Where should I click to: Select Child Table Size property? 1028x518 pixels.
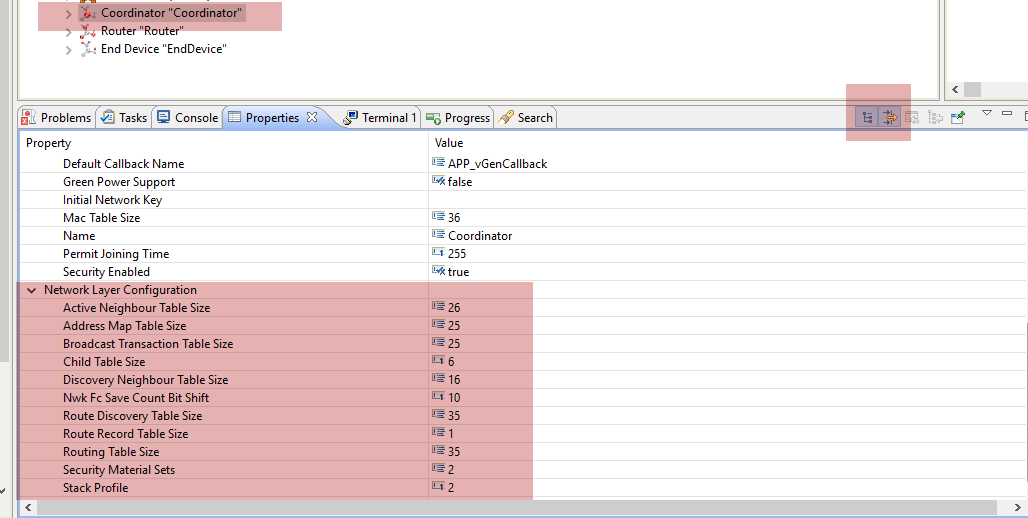(x=104, y=362)
